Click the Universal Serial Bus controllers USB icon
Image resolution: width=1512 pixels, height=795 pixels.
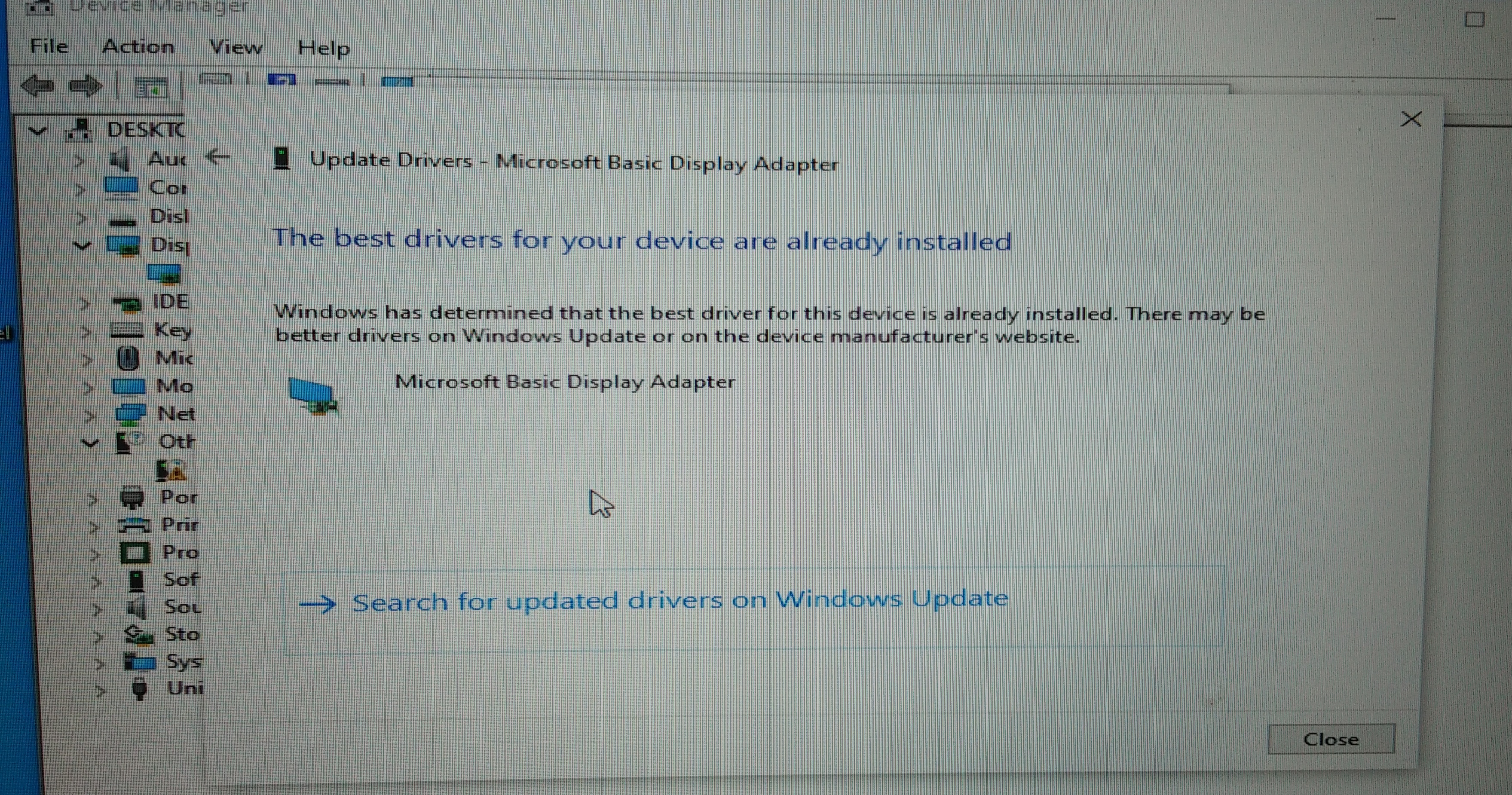coord(140,689)
